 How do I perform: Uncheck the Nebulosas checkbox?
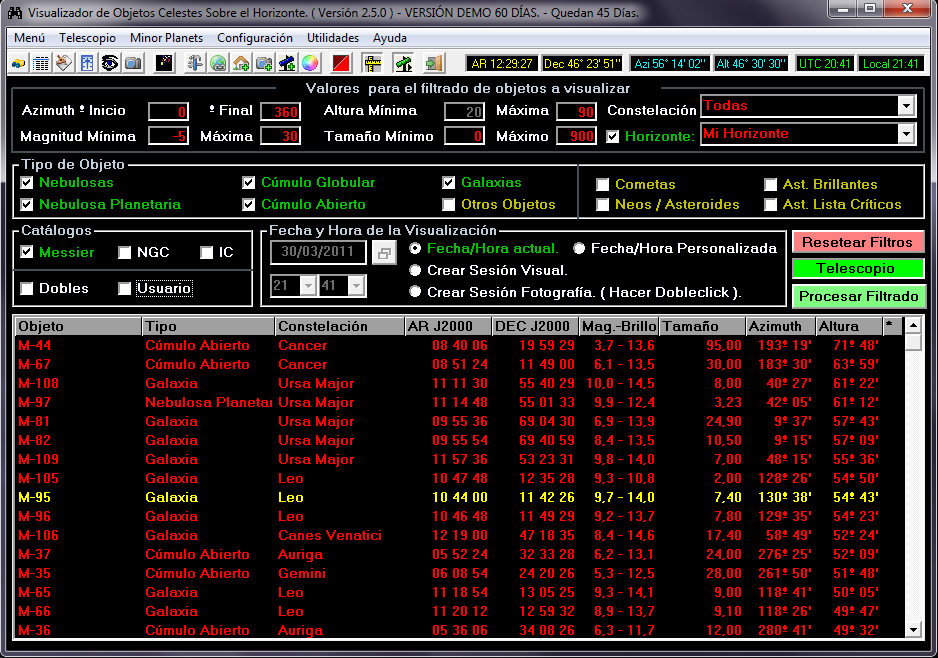(27, 183)
